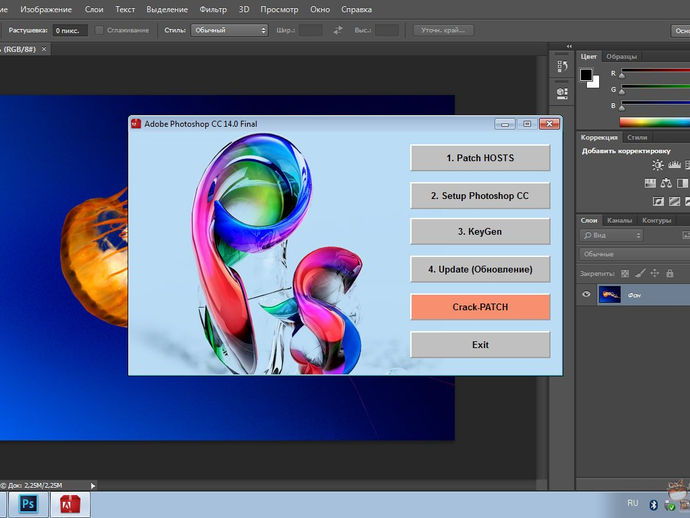
Task: Open the Текст menu
Action: tap(125, 9)
